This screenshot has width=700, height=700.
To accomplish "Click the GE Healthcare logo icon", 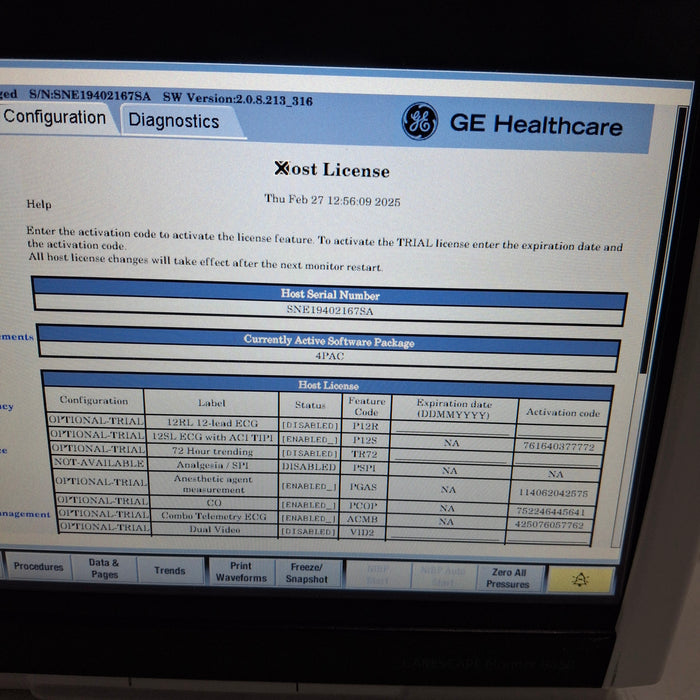I will (419, 121).
